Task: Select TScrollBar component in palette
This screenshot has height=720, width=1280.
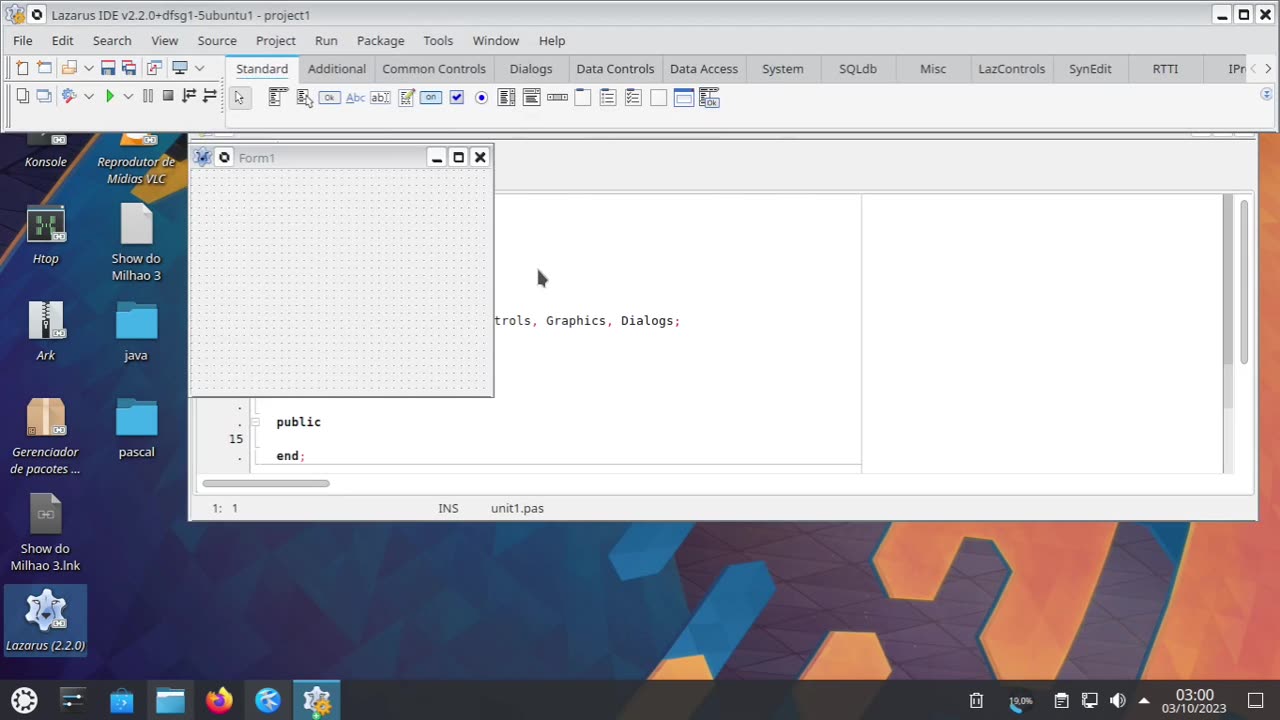Action: pyautogui.click(x=558, y=98)
